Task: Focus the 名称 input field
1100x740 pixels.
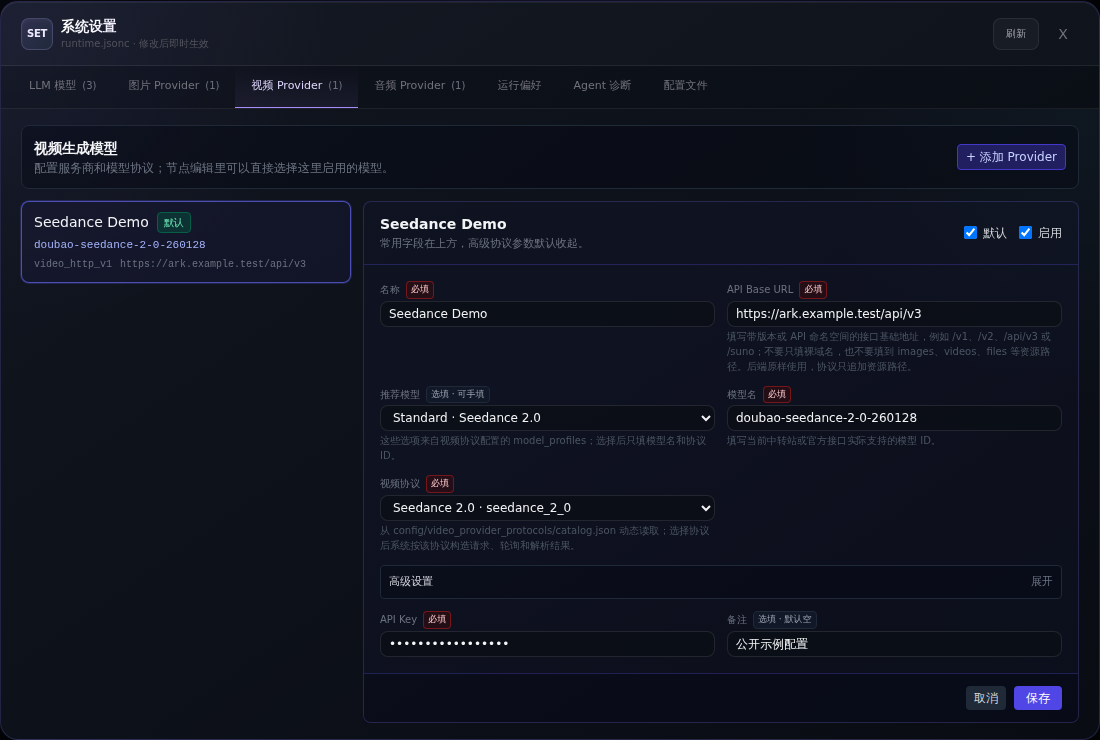Action: point(547,314)
